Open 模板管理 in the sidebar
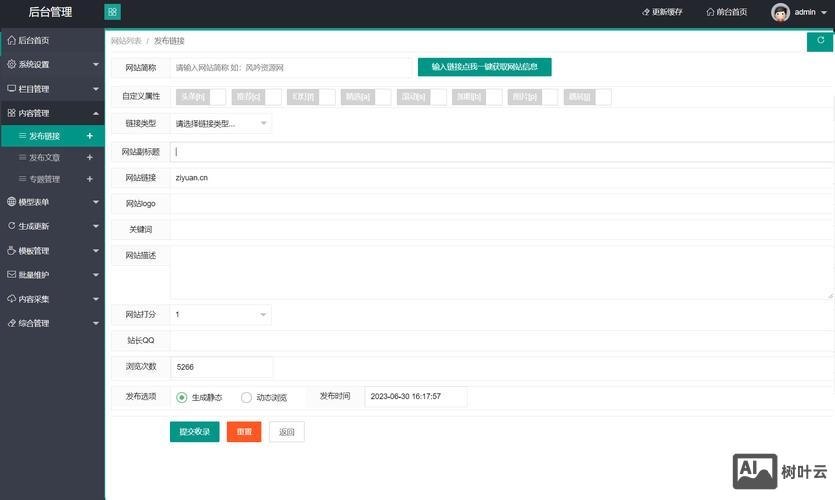This screenshot has height=500, width=835. point(52,251)
